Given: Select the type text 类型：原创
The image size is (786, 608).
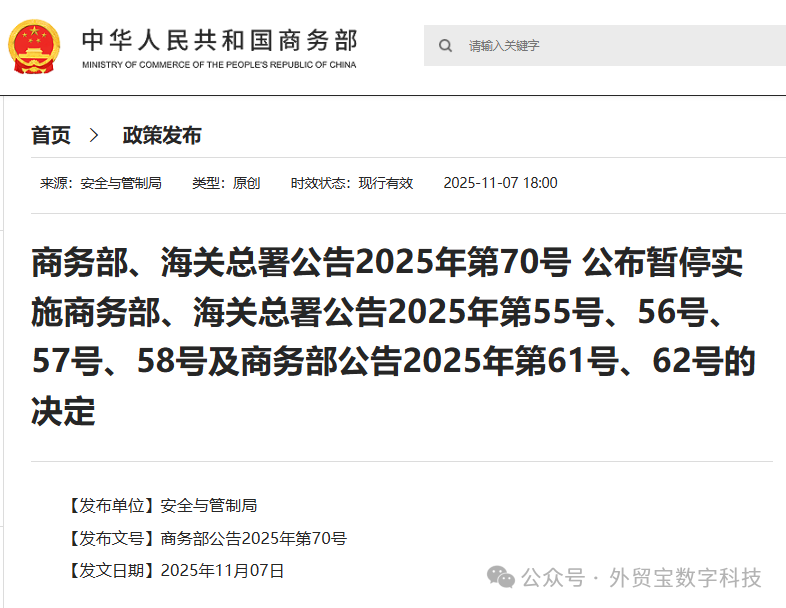Looking at the screenshot, I should point(226,183).
